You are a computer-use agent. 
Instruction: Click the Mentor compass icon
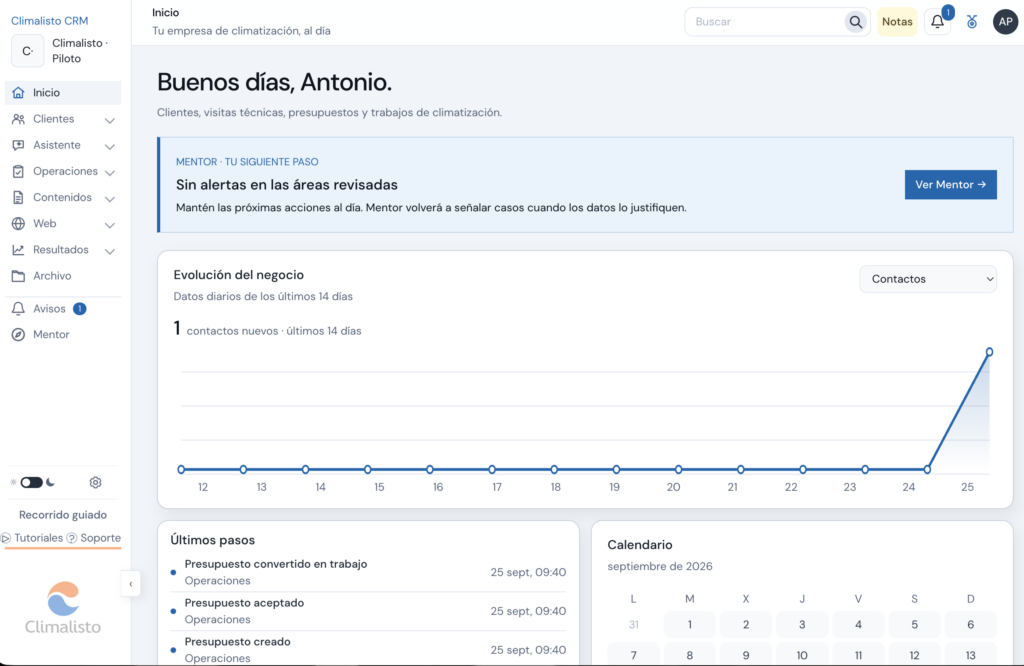(x=18, y=334)
